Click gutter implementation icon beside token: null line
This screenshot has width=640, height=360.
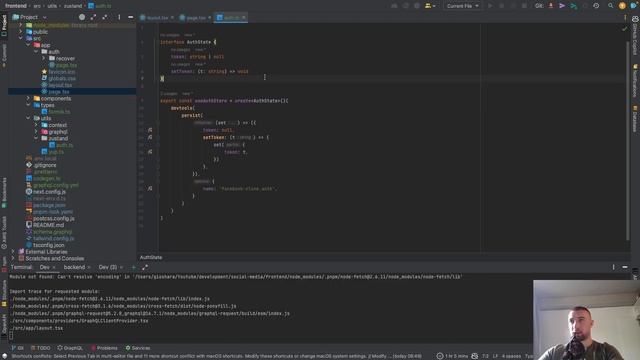coord(150,130)
